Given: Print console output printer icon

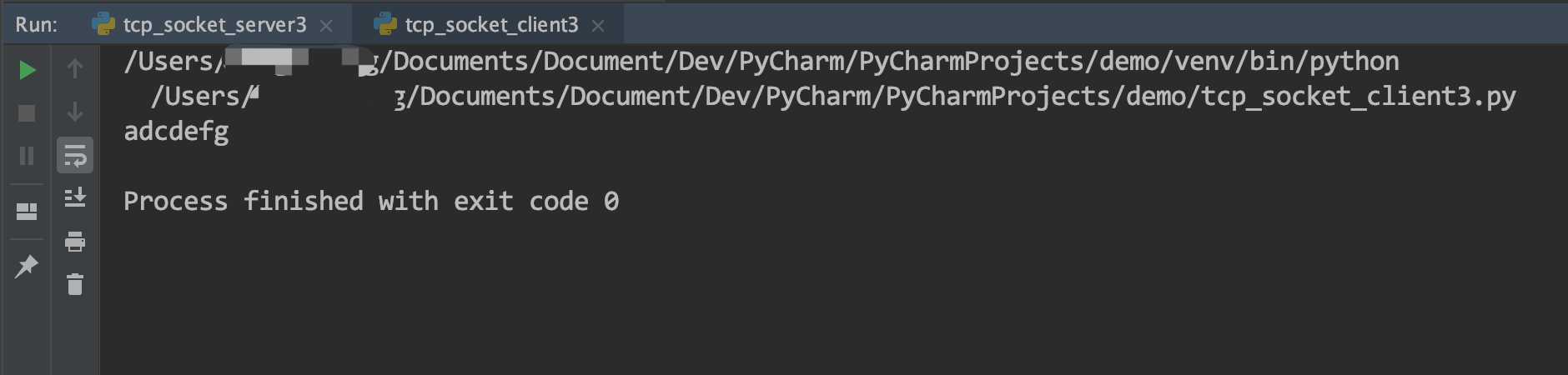Looking at the screenshot, I should point(75,242).
